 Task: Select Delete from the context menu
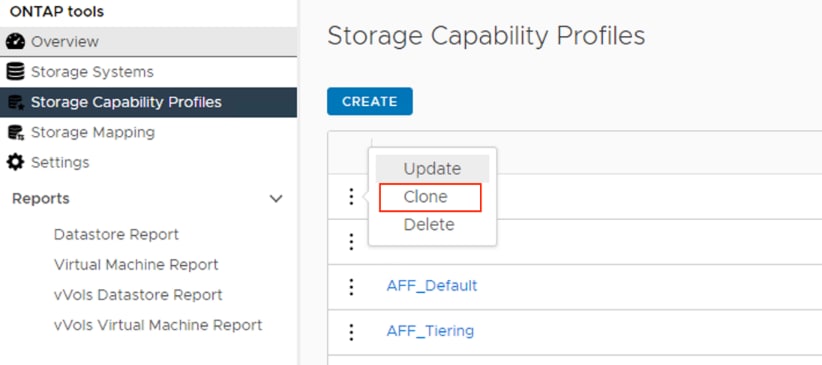click(x=429, y=225)
